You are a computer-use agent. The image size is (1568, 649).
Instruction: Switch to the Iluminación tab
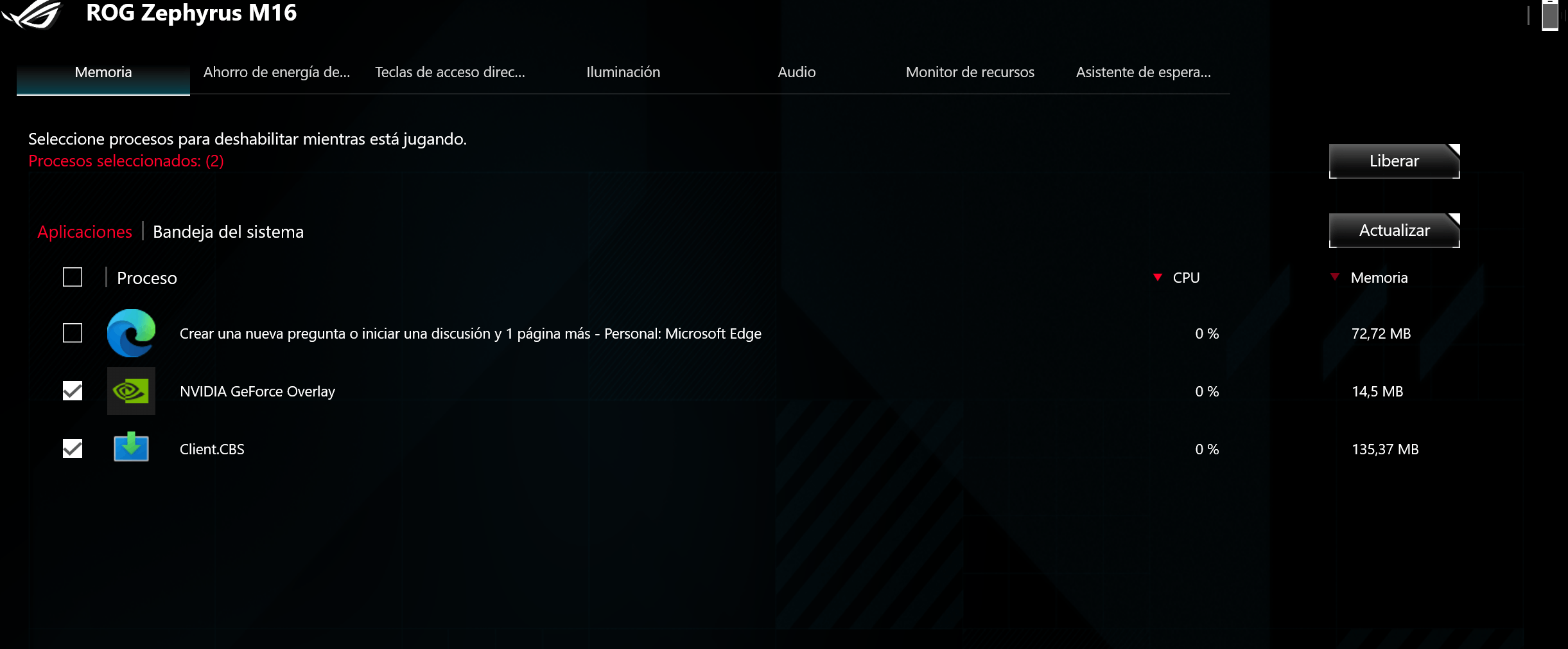[623, 73]
